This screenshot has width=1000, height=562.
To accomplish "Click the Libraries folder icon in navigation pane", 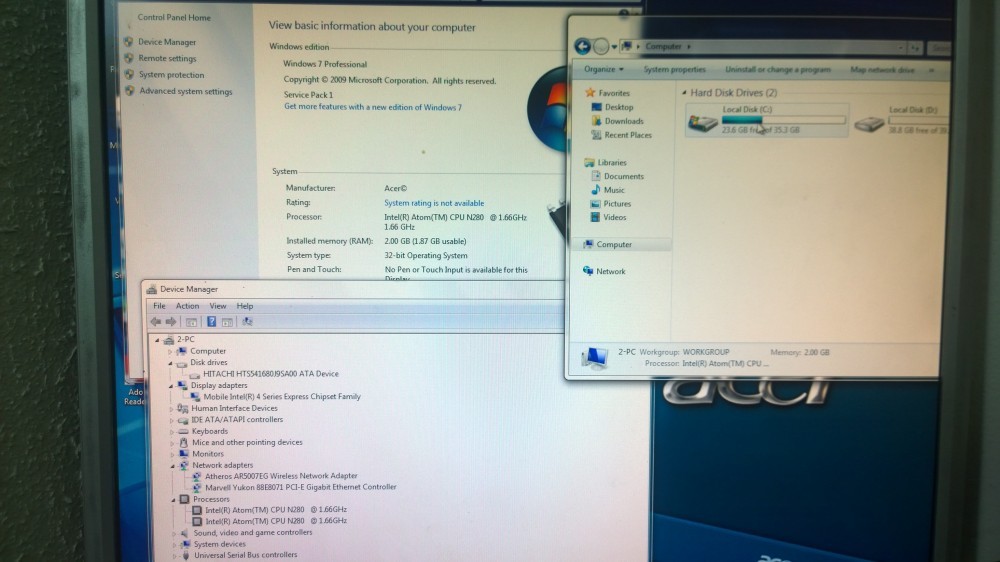I will (589, 163).
